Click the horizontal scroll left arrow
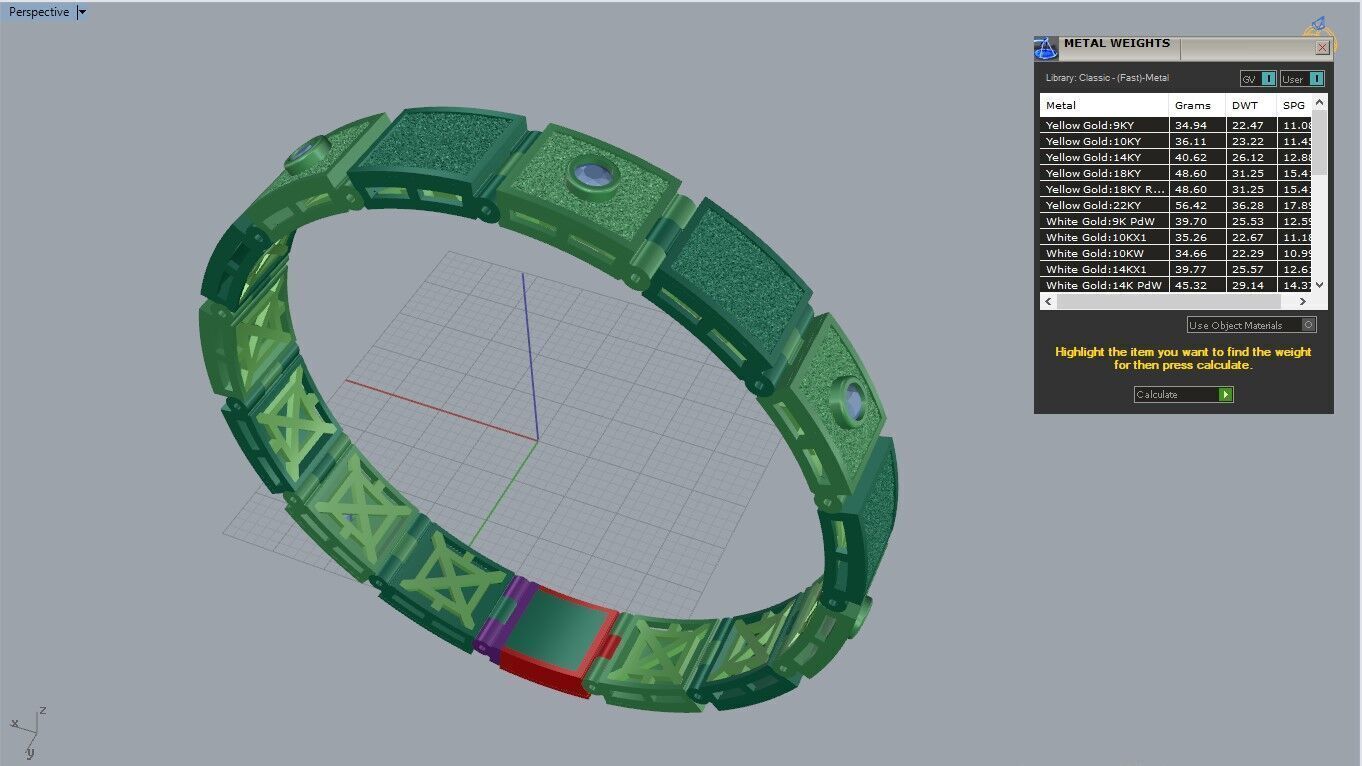1362x766 pixels. 1048,301
